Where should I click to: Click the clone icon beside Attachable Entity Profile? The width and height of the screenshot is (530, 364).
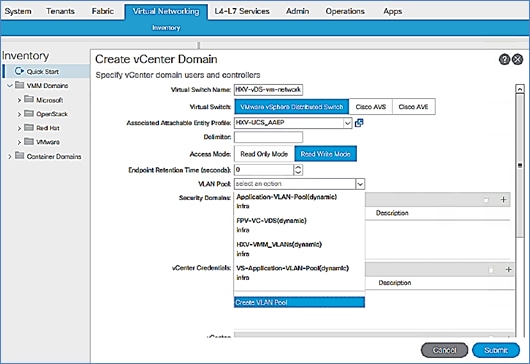(359, 123)
